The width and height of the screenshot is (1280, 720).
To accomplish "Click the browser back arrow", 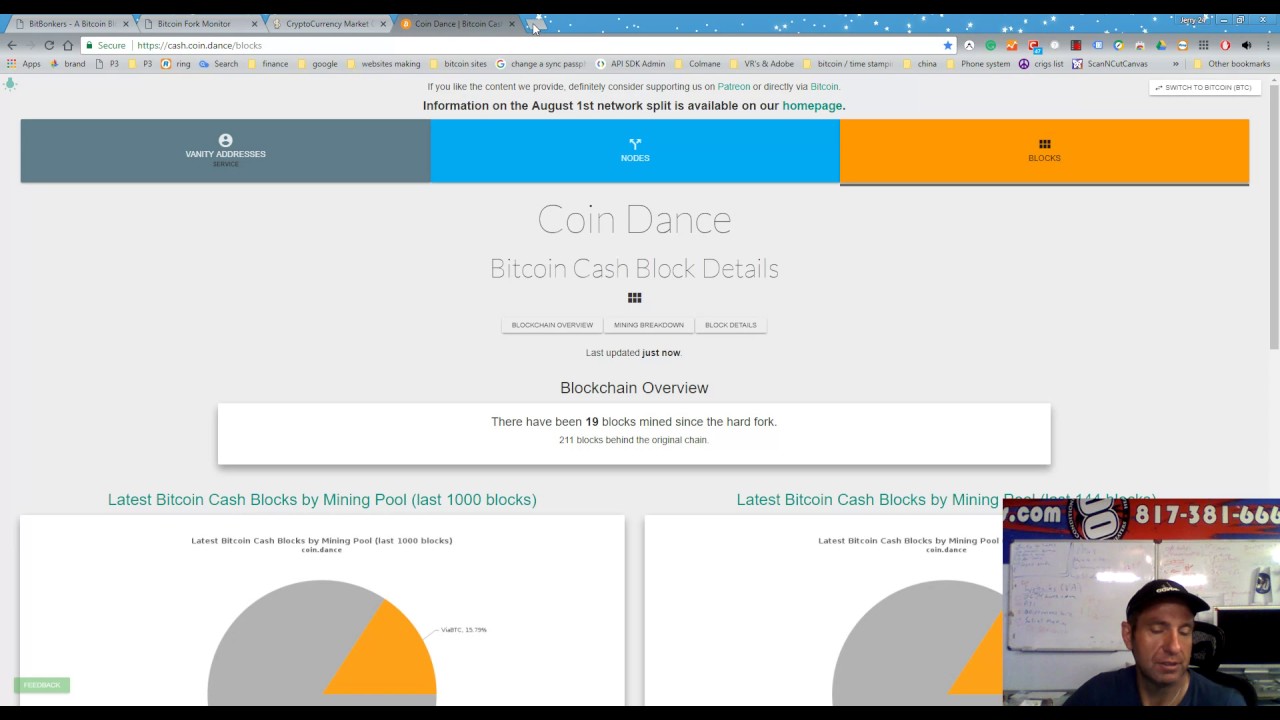I will pos(12,45).
